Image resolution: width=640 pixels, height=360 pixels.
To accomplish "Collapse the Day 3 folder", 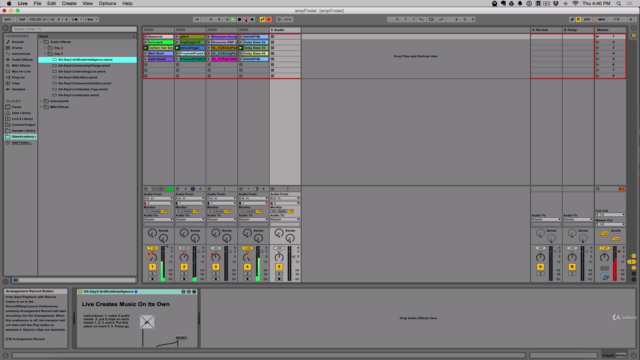I will click(x=45, y=53).
